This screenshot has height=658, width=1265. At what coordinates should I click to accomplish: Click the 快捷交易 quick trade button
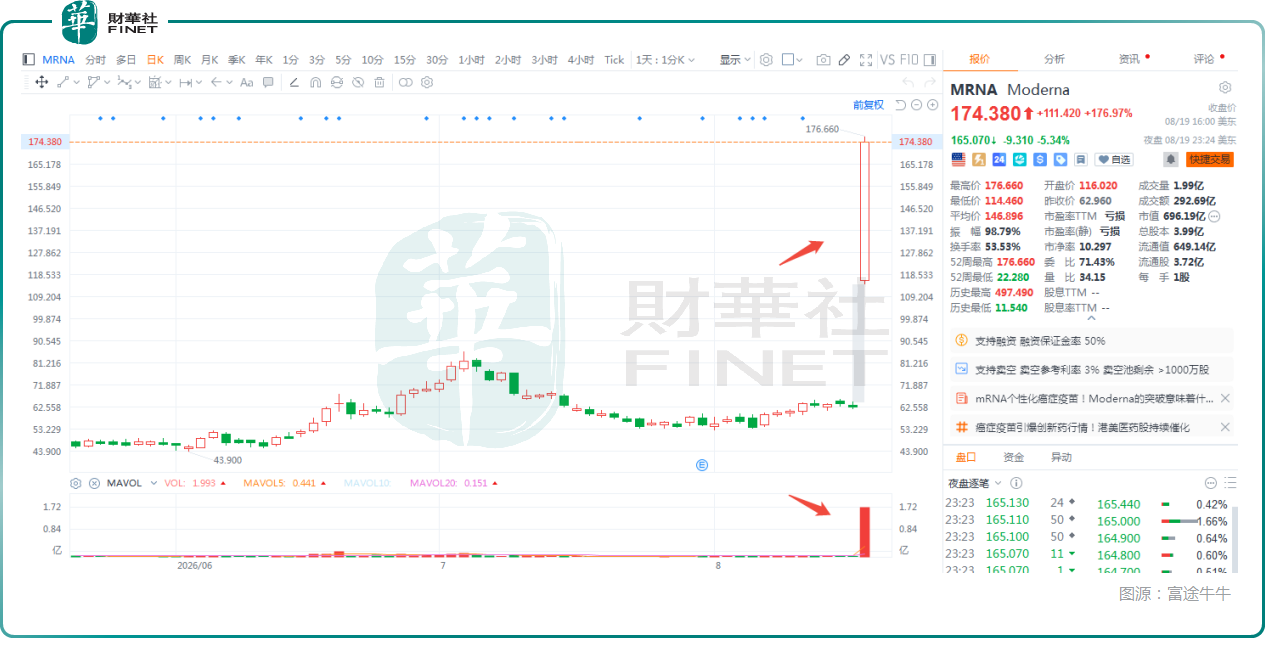(x=1209, y=159)
